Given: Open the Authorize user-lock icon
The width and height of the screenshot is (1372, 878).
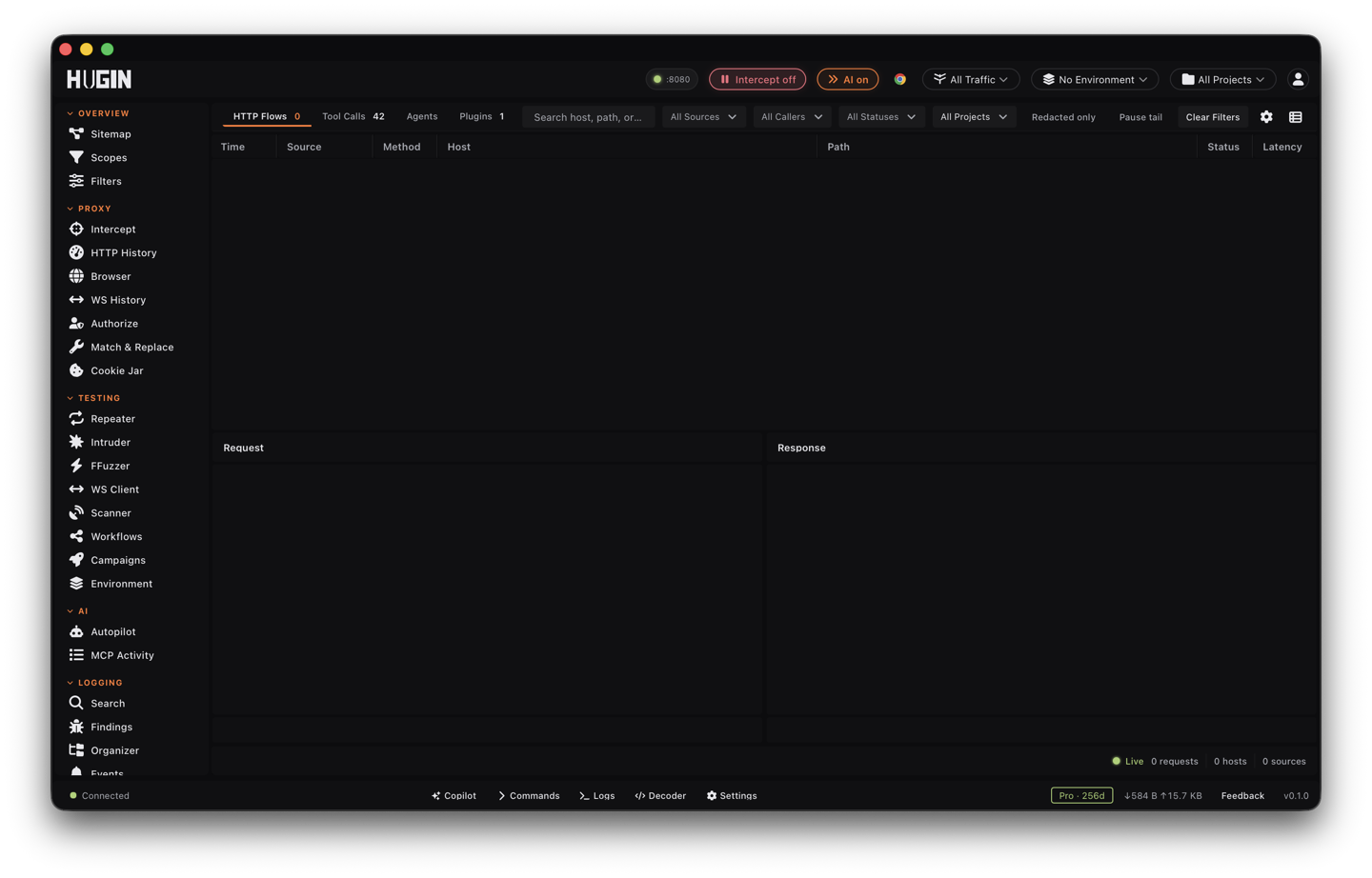Looking at the screenshot, I should [x=76, y=324].
